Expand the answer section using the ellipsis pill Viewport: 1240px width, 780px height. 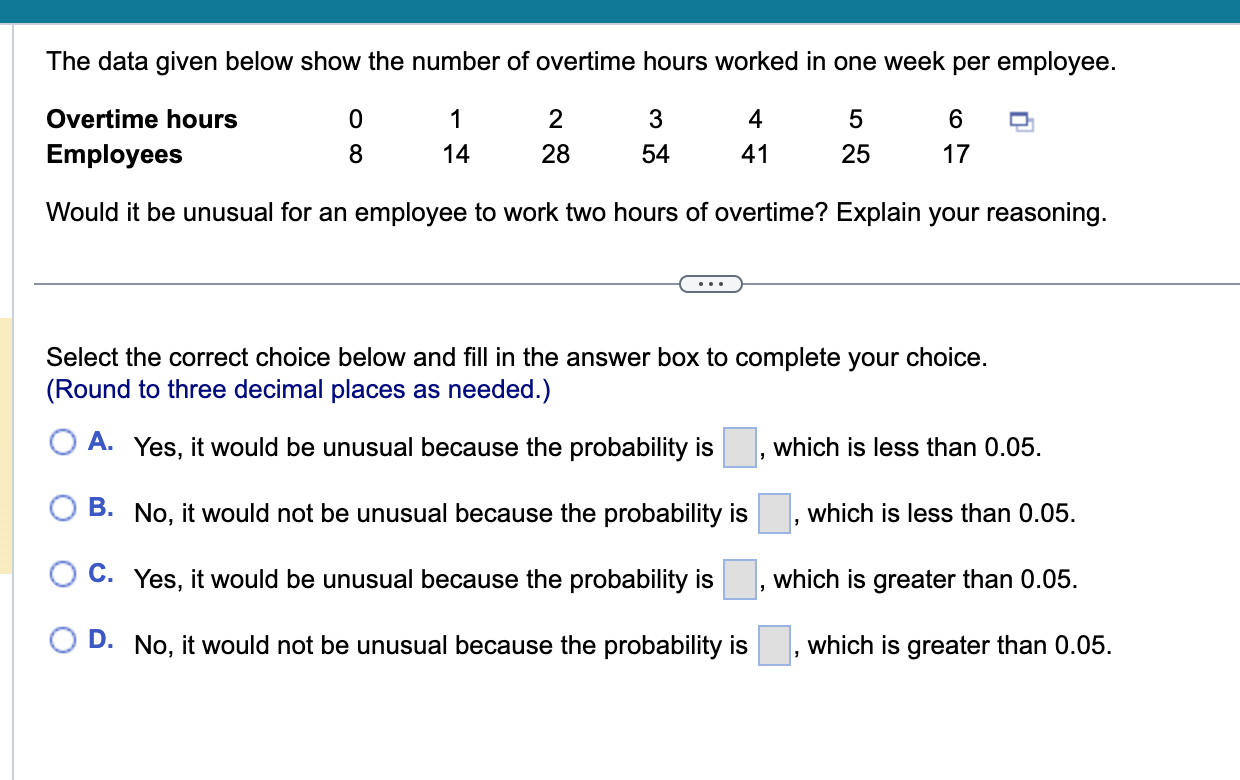tap(711, 284)
